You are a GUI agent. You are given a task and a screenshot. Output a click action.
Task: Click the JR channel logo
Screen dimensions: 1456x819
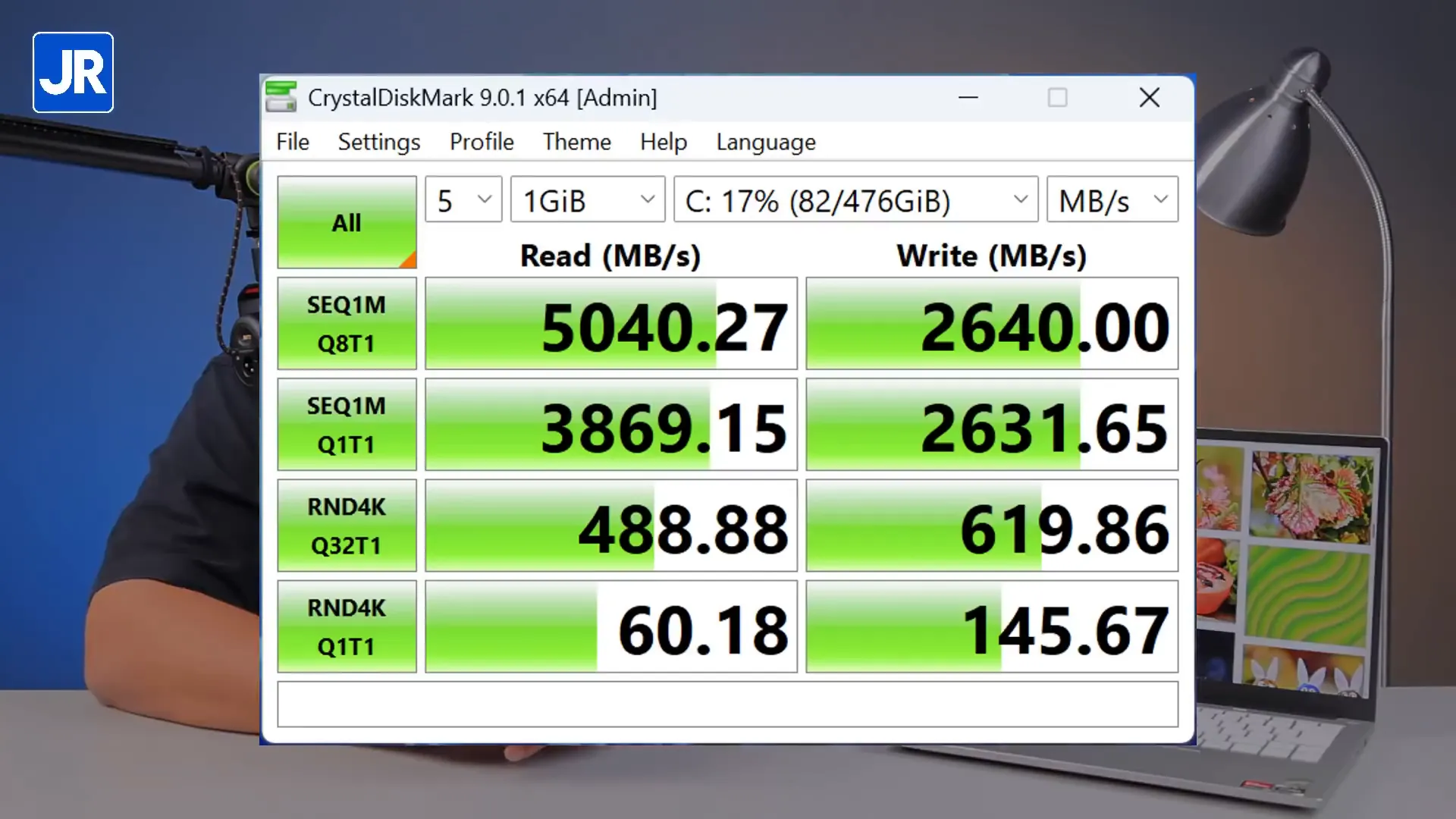tap(74, 73)
